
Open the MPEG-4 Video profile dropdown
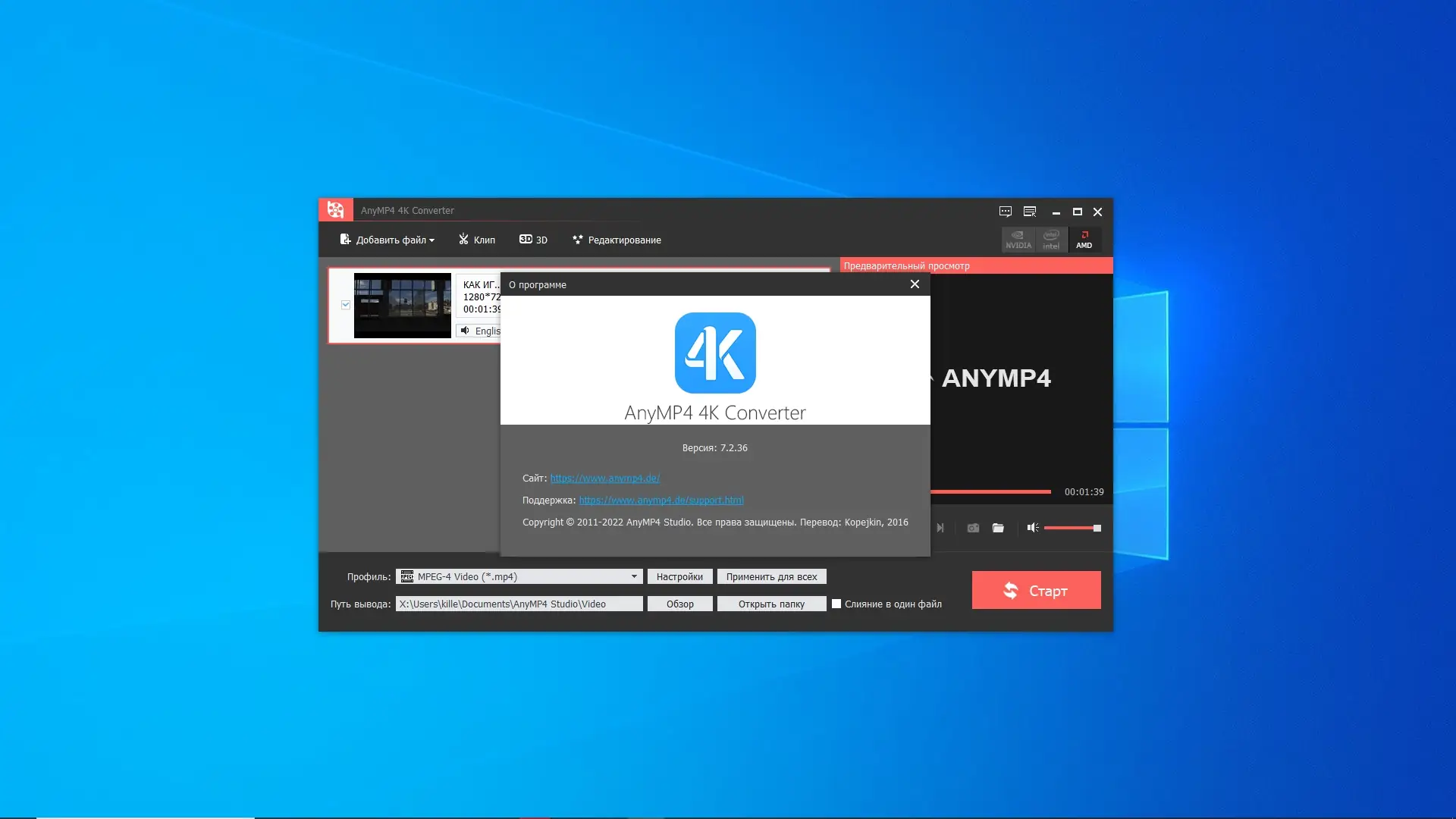point(634,576)
